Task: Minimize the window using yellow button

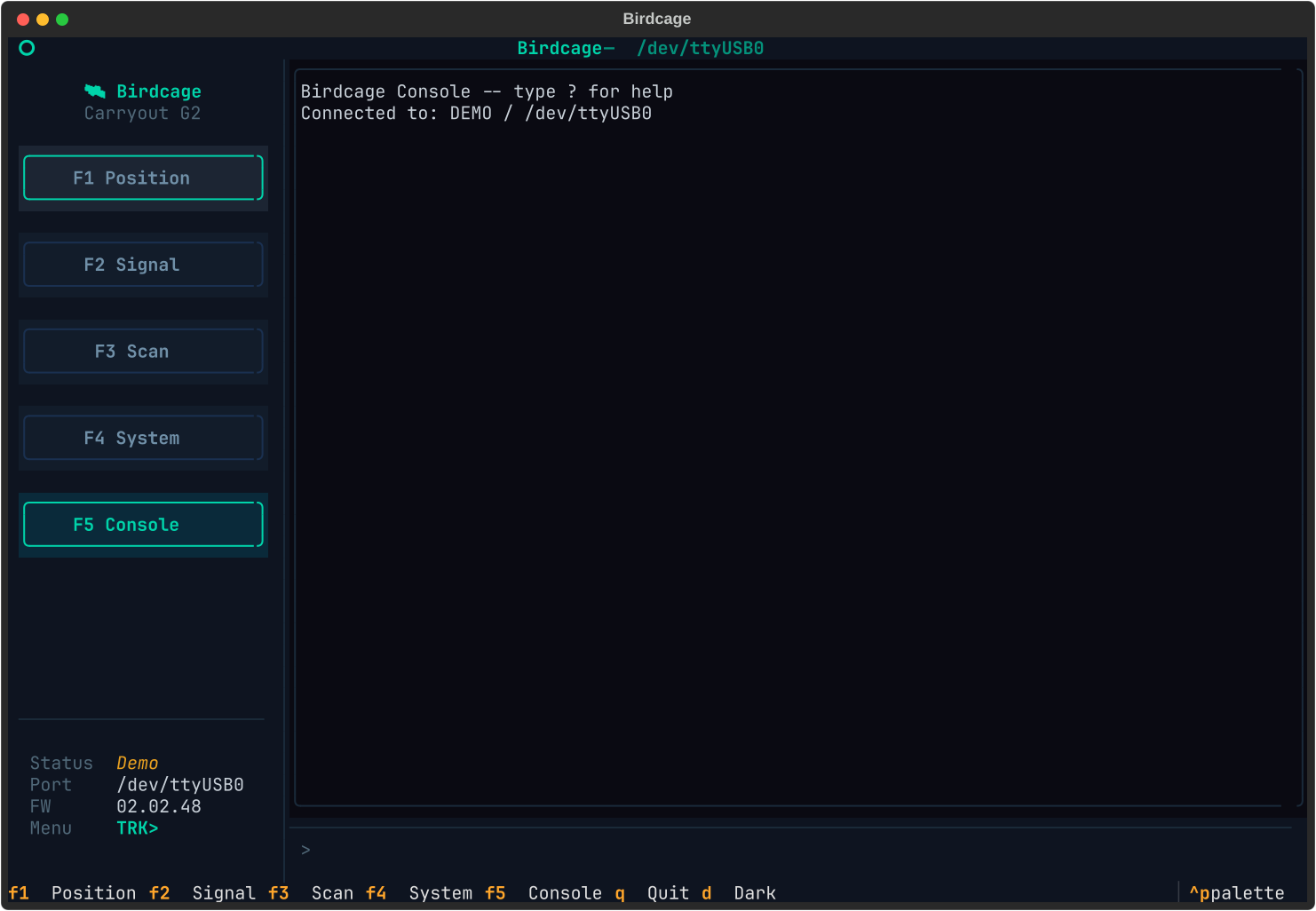Action: click(43, 20)
